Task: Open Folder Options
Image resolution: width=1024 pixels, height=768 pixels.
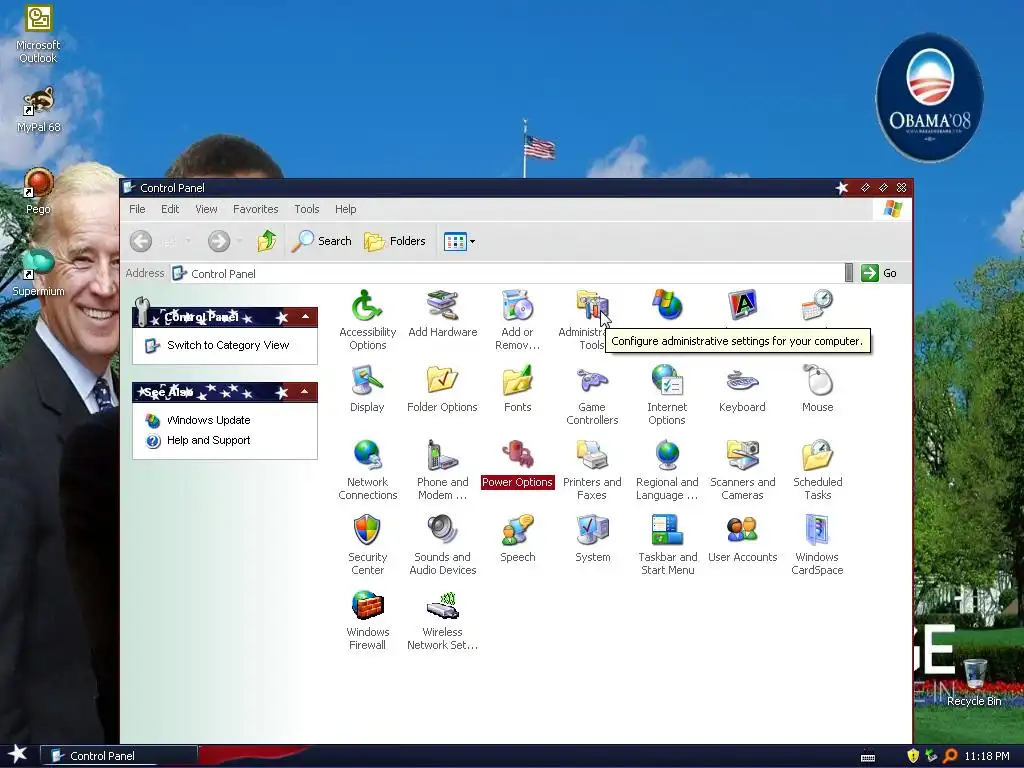Action: click(442, 388)
